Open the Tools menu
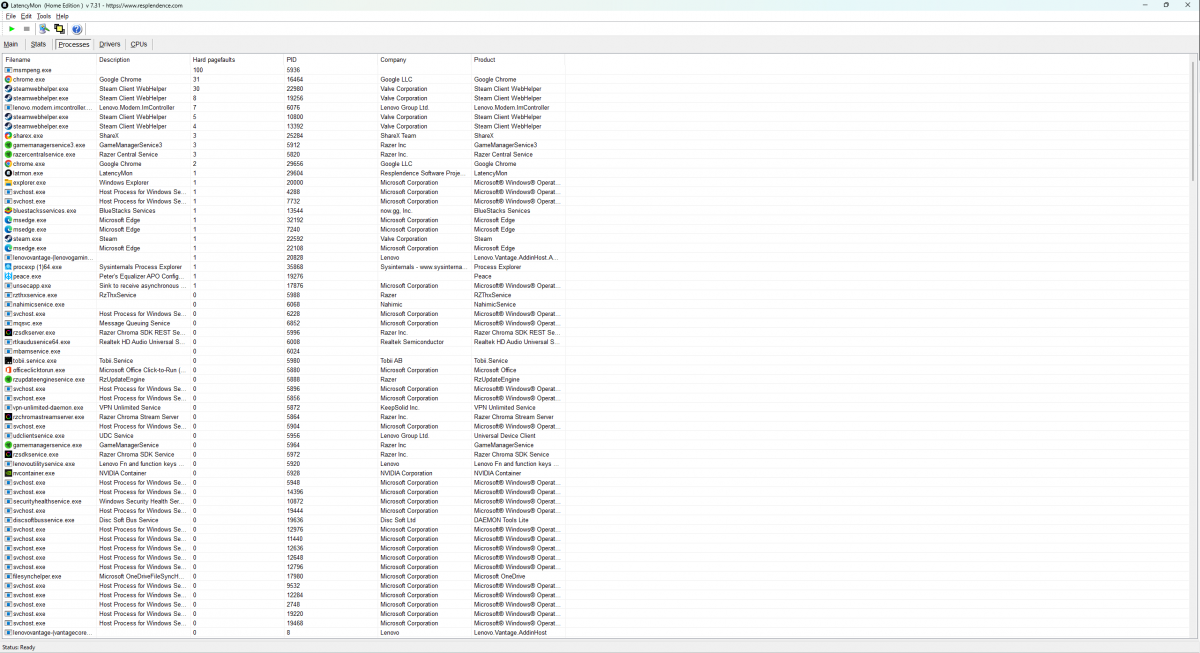Screen dimensions: 1200x653 point(44,16)
